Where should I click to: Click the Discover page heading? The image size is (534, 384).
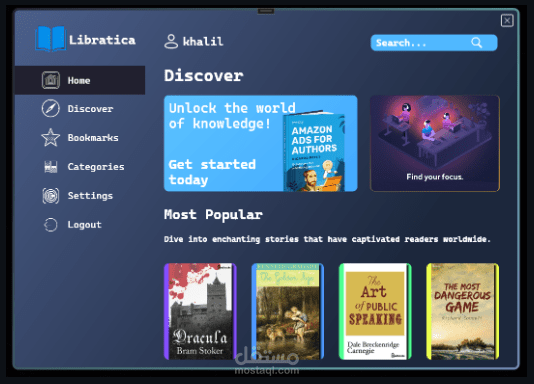[204, 75]
